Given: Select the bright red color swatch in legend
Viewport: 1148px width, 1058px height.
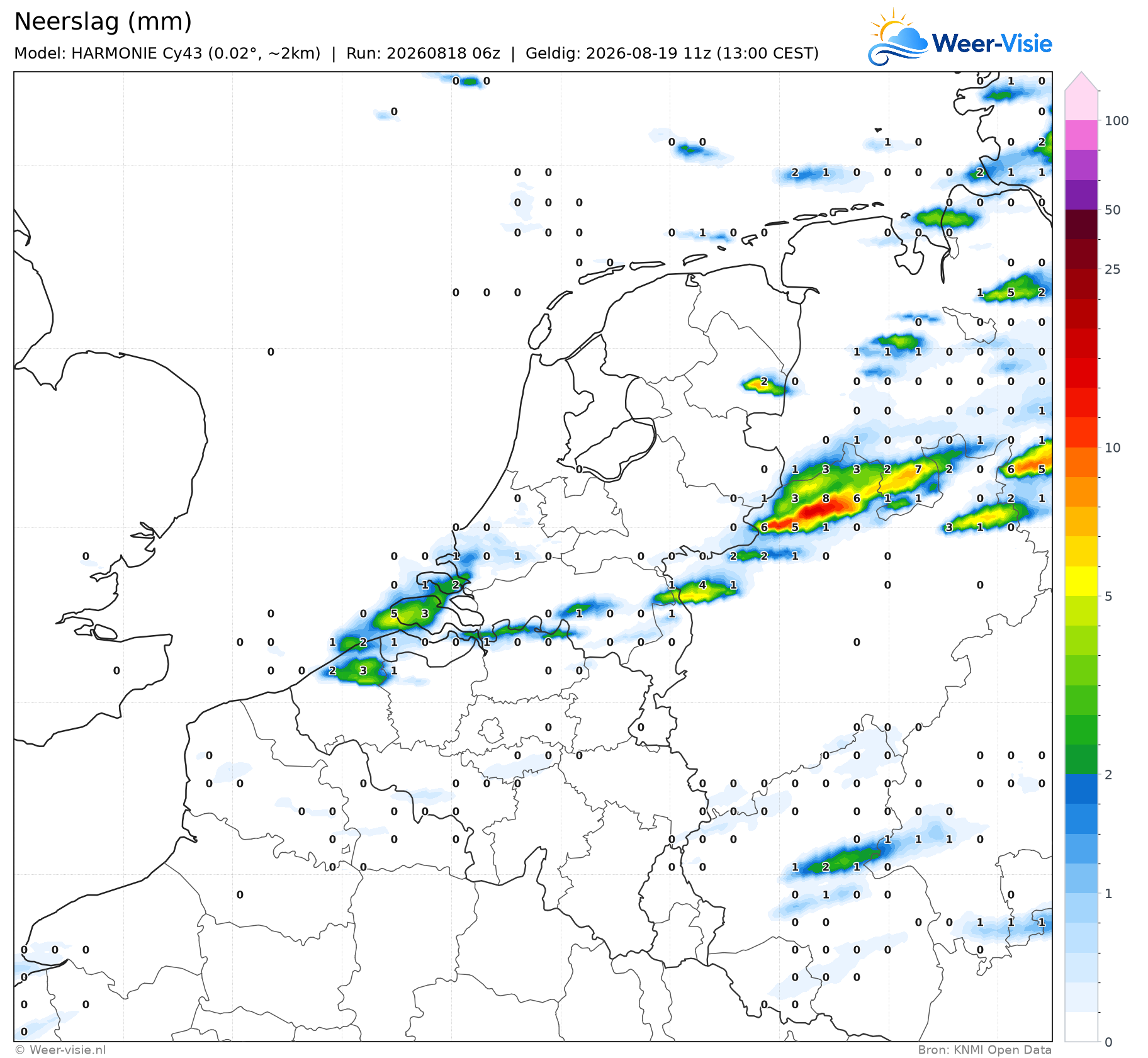Looking at the screenshot, I should tap(1081, 373).
